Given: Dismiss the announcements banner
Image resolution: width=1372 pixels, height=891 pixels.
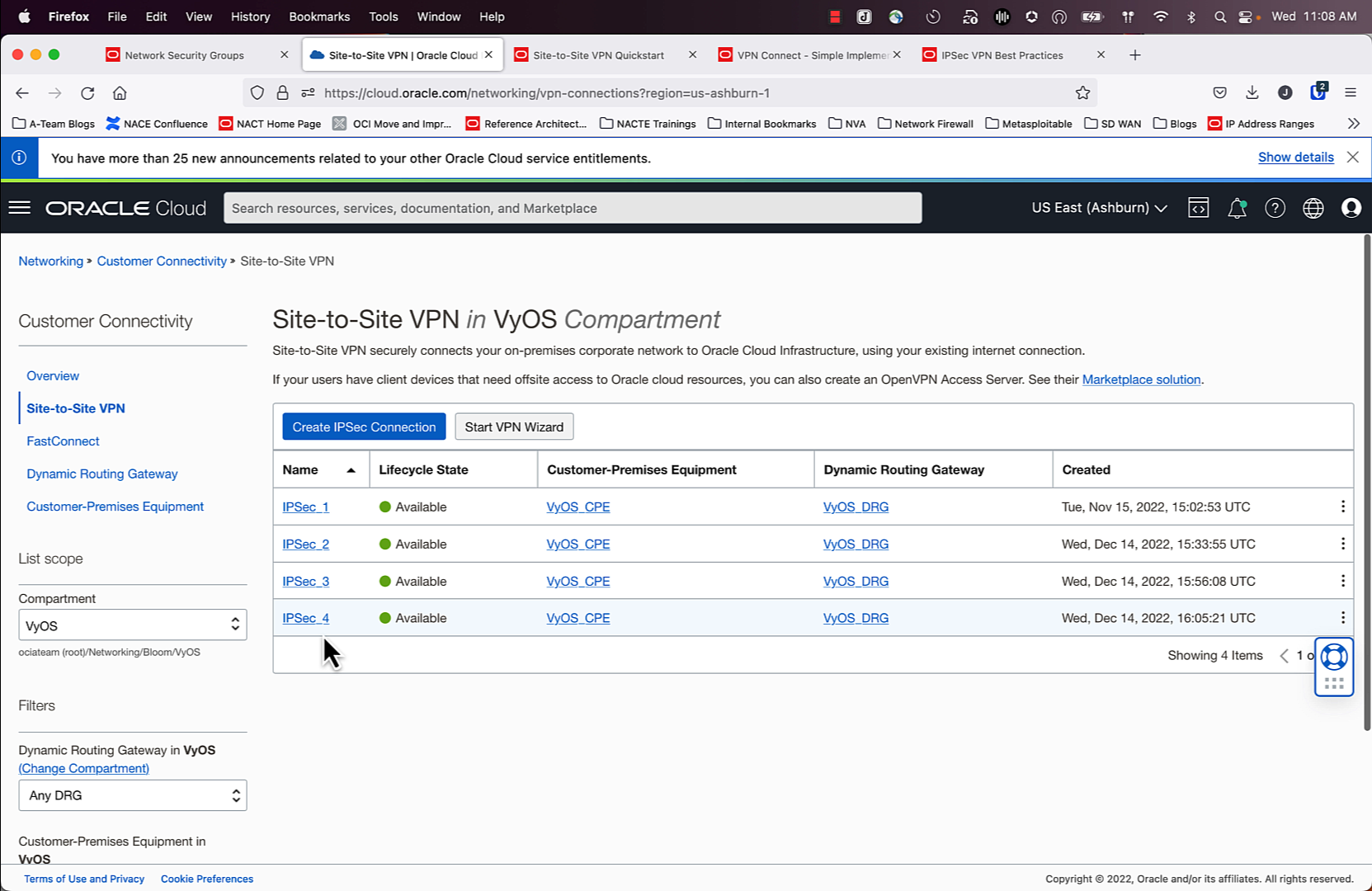Looking at the screenshot, I should point(1352,157).
